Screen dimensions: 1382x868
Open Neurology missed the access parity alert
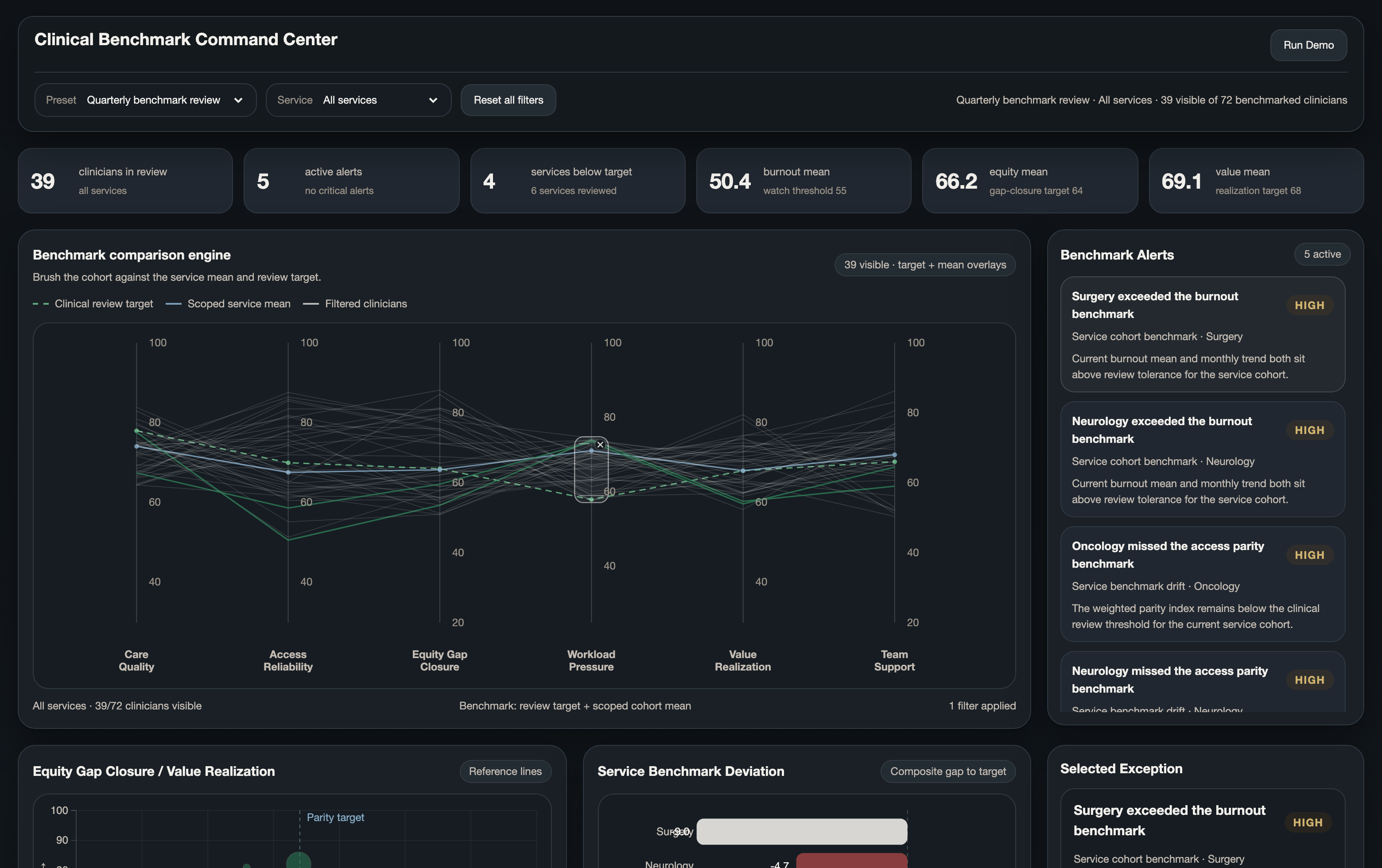1202,682
